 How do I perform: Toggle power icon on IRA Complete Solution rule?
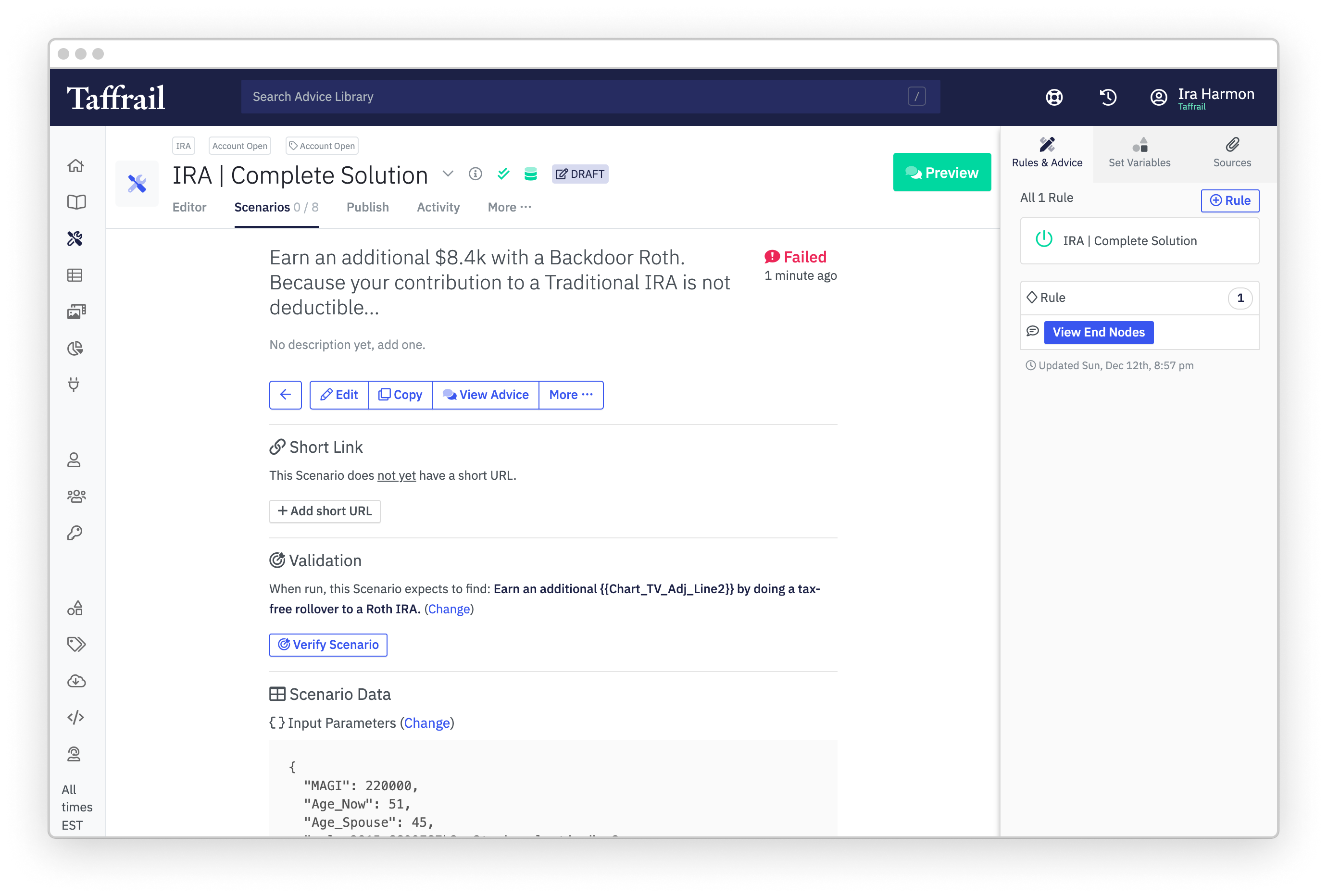pyautogui.click(x=1044, y=239)
